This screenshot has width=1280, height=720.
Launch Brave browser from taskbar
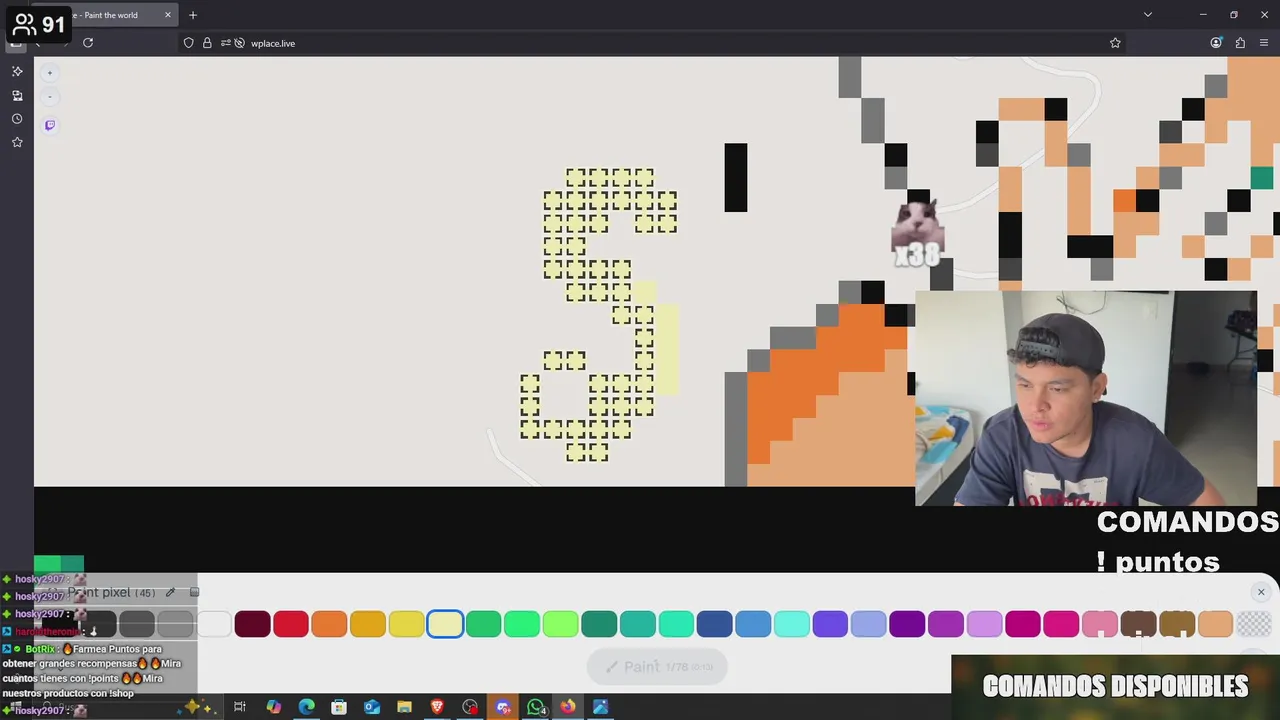[x=437, y=707]
